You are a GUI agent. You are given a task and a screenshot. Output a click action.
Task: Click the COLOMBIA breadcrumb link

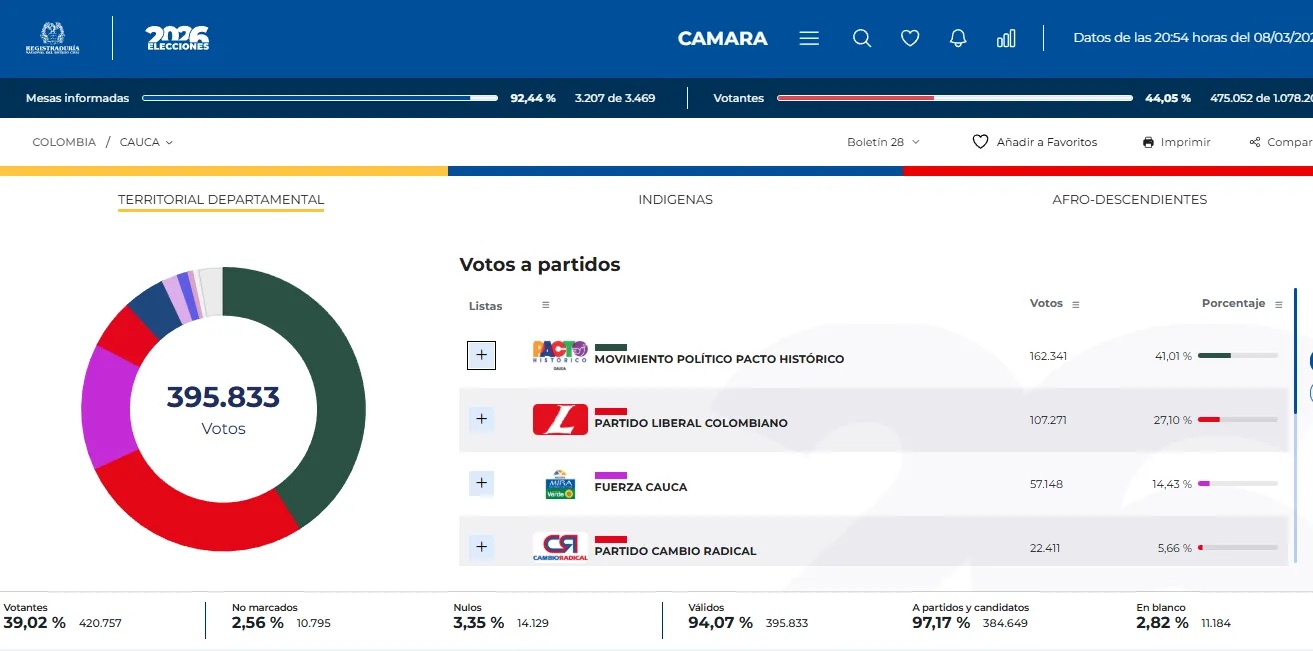(63, 142)
